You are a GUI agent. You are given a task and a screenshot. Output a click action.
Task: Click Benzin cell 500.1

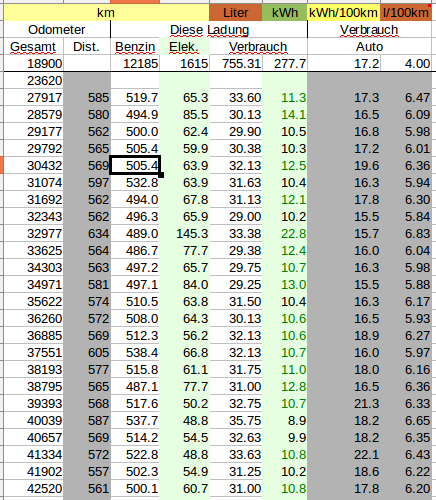tap(135, 489)
